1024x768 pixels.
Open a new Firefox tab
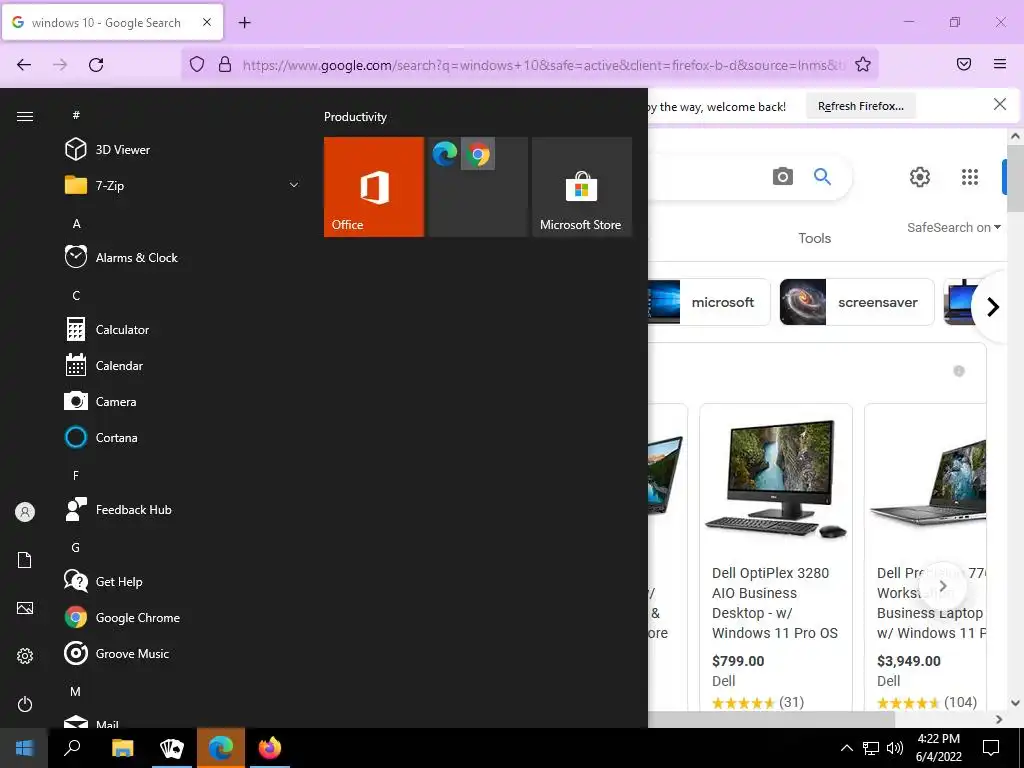pyautogui.click(x=244, y=23)
